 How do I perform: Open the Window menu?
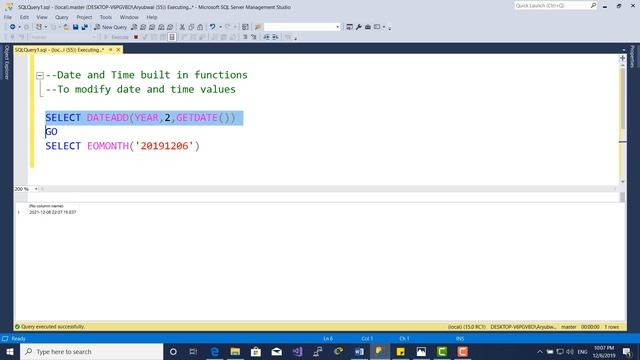click(x=129, y=17)
